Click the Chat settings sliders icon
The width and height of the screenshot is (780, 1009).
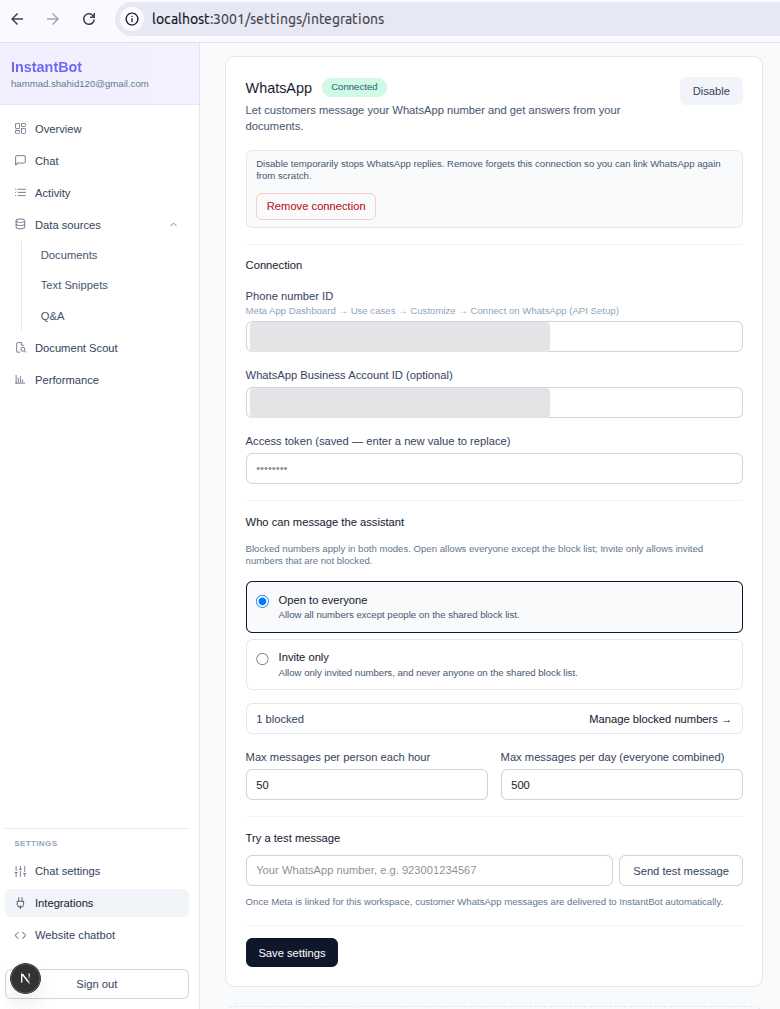pyautogui.click(x=21, y=871)
